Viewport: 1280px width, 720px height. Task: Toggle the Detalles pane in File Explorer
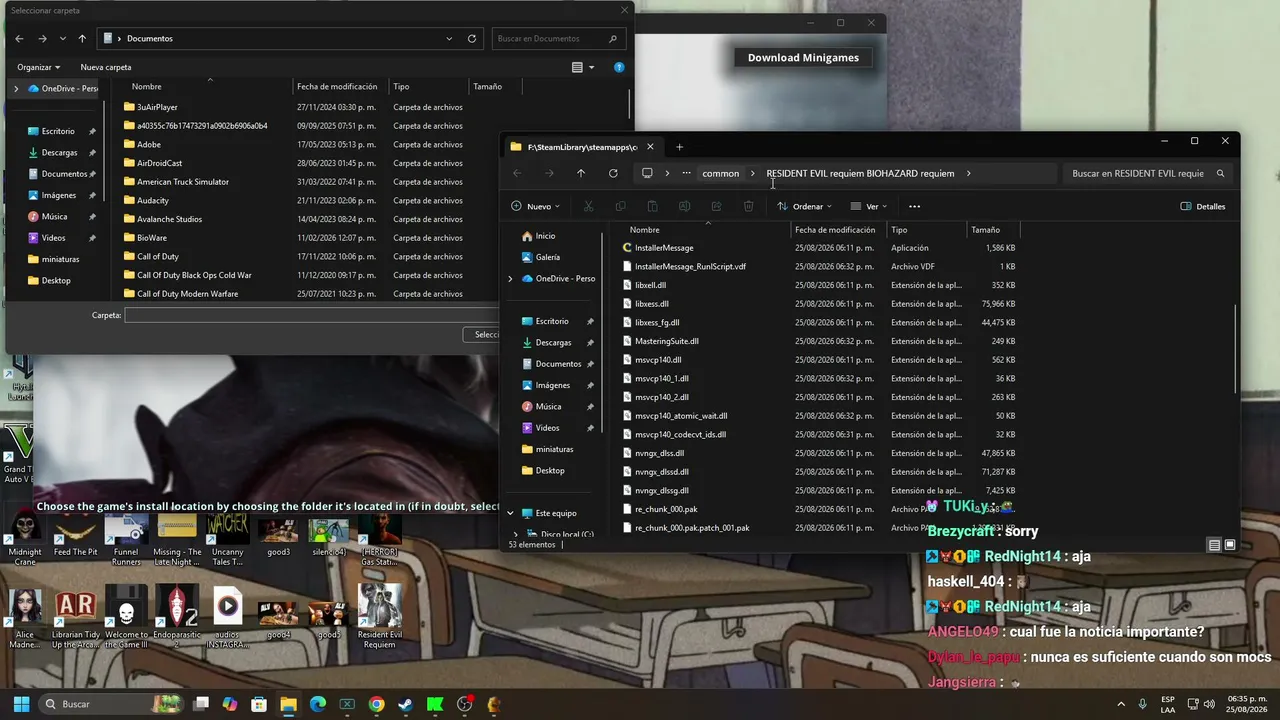(x=1203, y=206)
